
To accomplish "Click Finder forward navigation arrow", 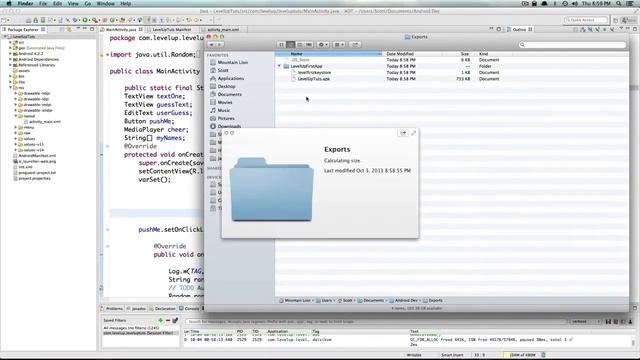I will (220, 44).
